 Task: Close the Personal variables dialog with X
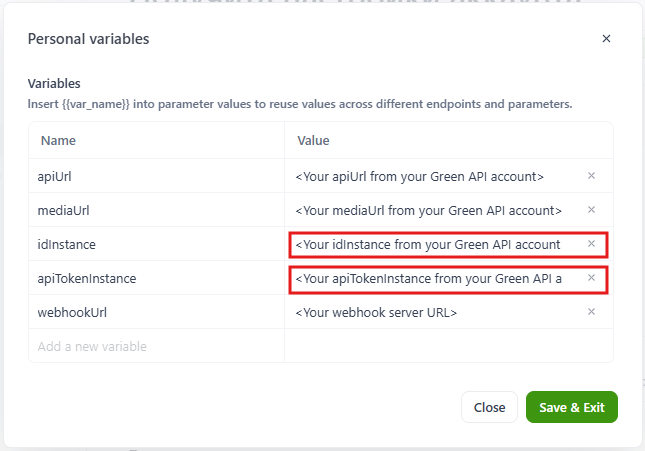pos(606,39)
